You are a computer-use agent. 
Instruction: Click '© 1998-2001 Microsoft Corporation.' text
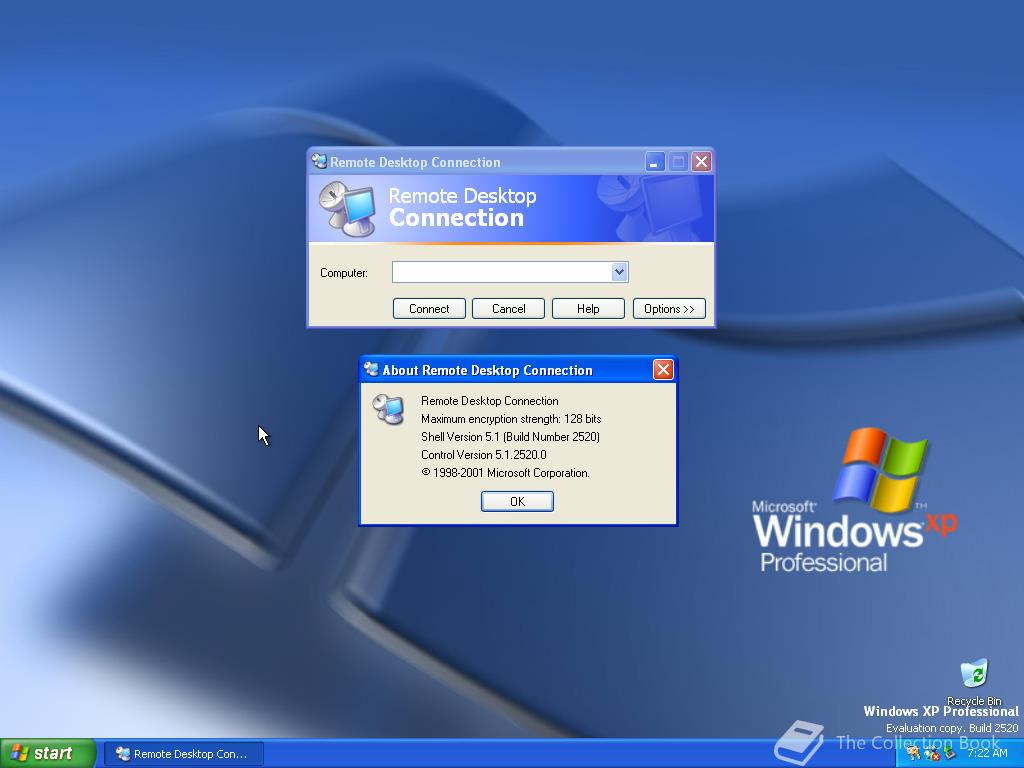(x=505, y=473)
